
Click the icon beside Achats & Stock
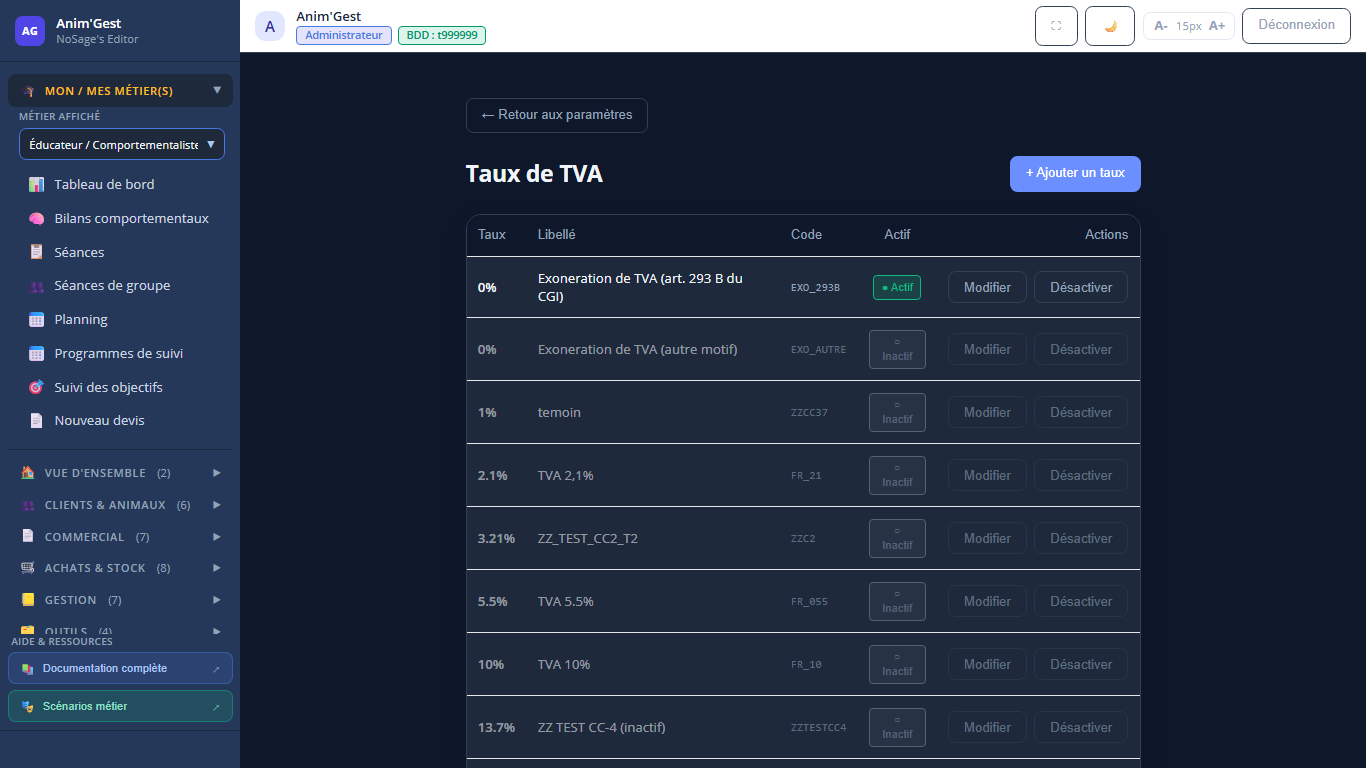point(28,568)
